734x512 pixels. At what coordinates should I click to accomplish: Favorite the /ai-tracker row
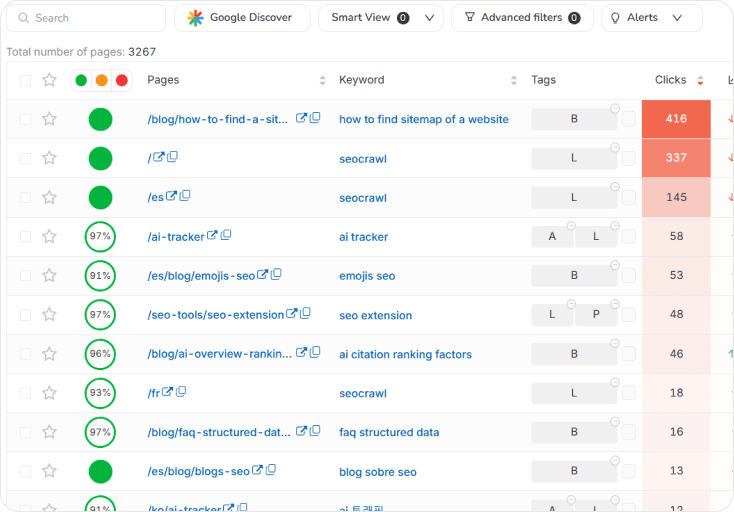49,236
